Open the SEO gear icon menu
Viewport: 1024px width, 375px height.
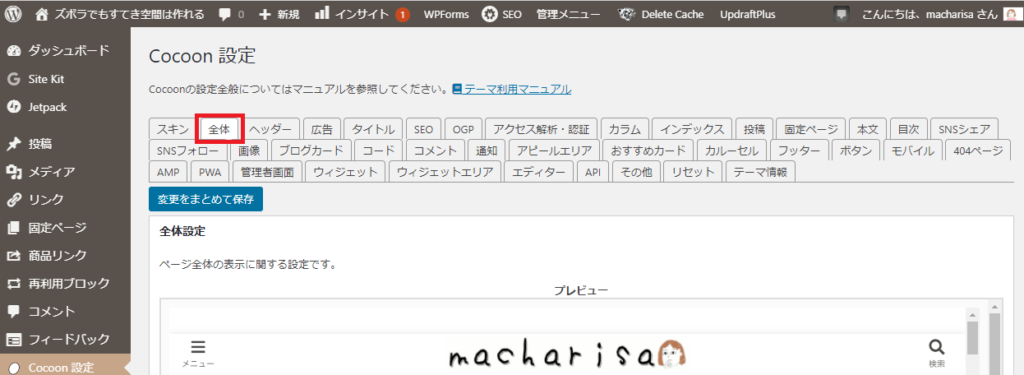point(489,14)
